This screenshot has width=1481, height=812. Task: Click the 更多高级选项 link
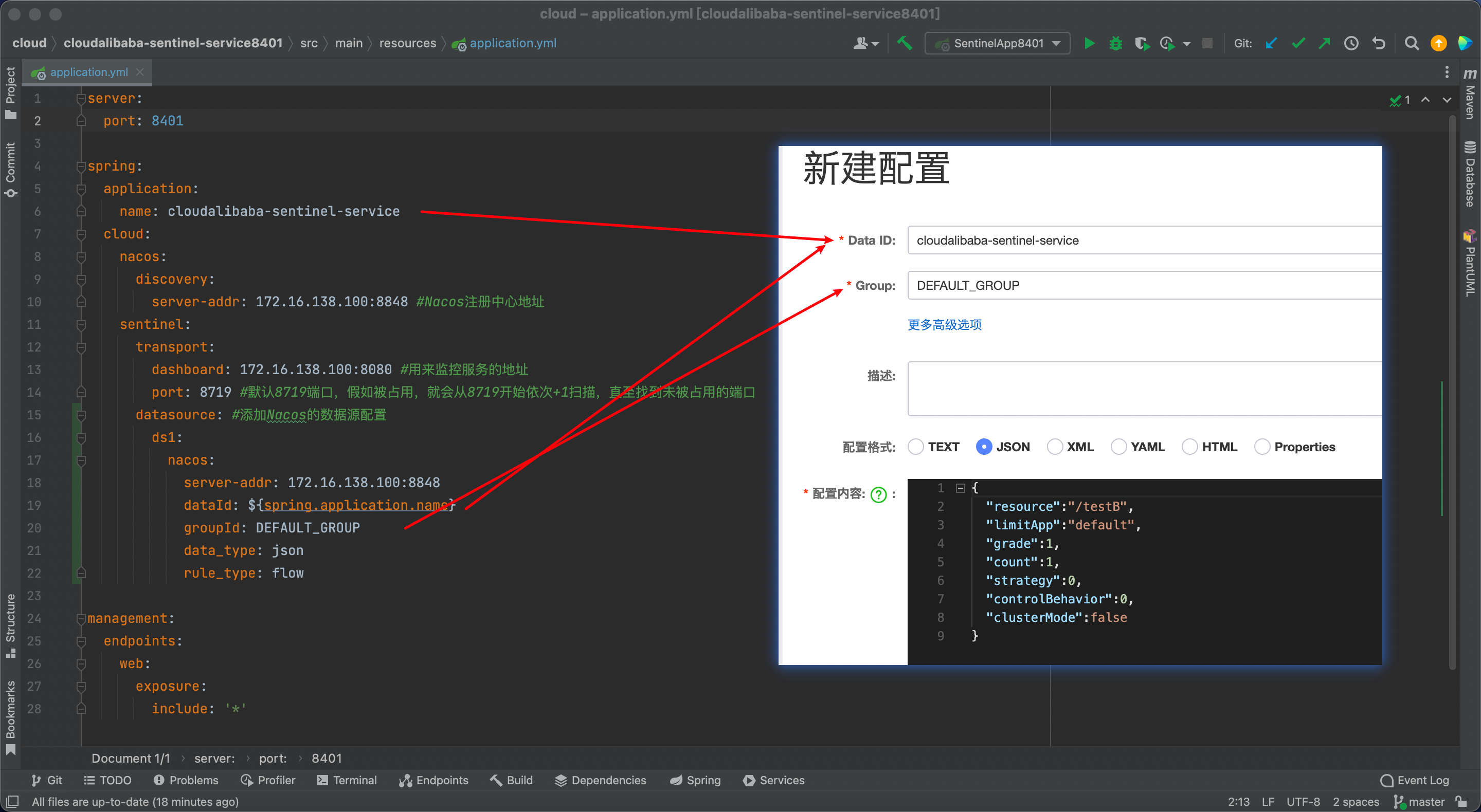(944, 325)
